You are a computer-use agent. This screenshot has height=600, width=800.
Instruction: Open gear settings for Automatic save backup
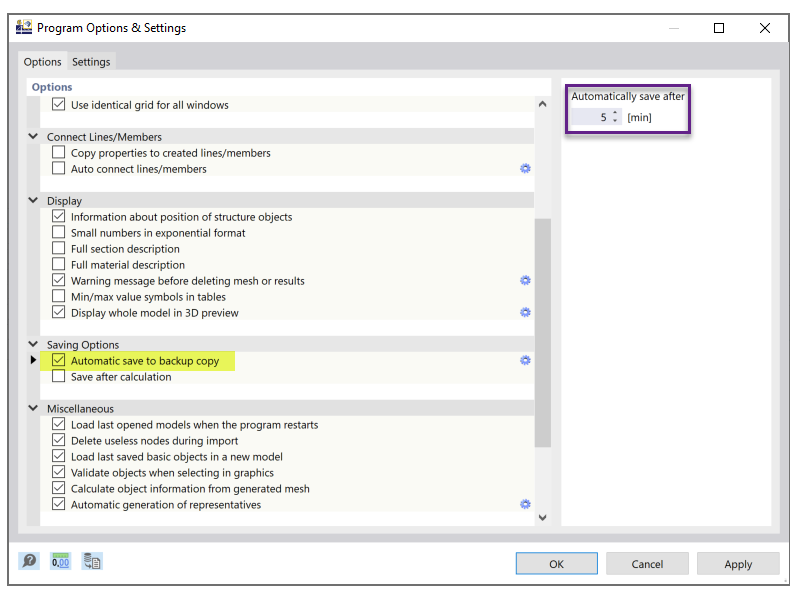tap(524, 360)
